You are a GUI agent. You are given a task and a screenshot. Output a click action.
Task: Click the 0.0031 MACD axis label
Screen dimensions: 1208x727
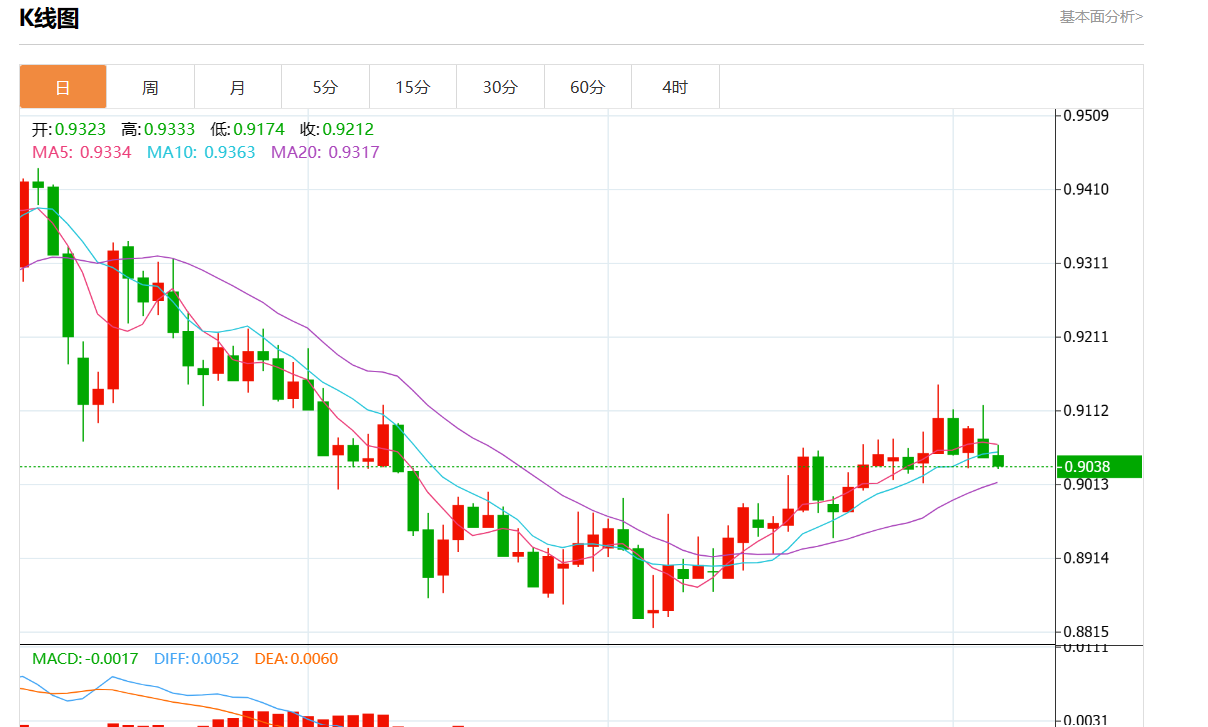coord(1088,720)
